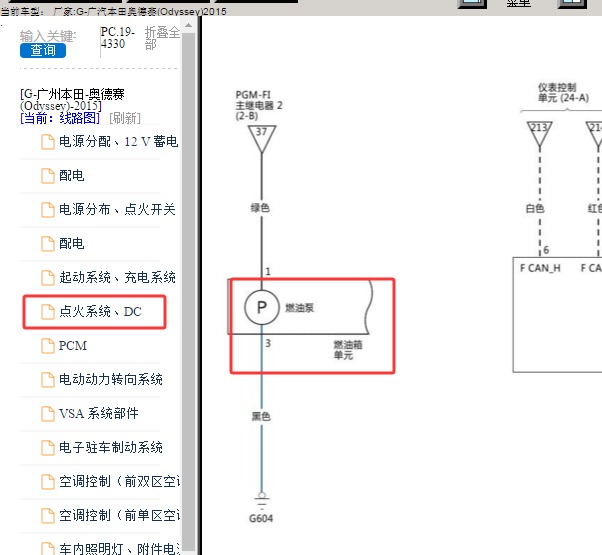Open the PCM tree item

73,345
